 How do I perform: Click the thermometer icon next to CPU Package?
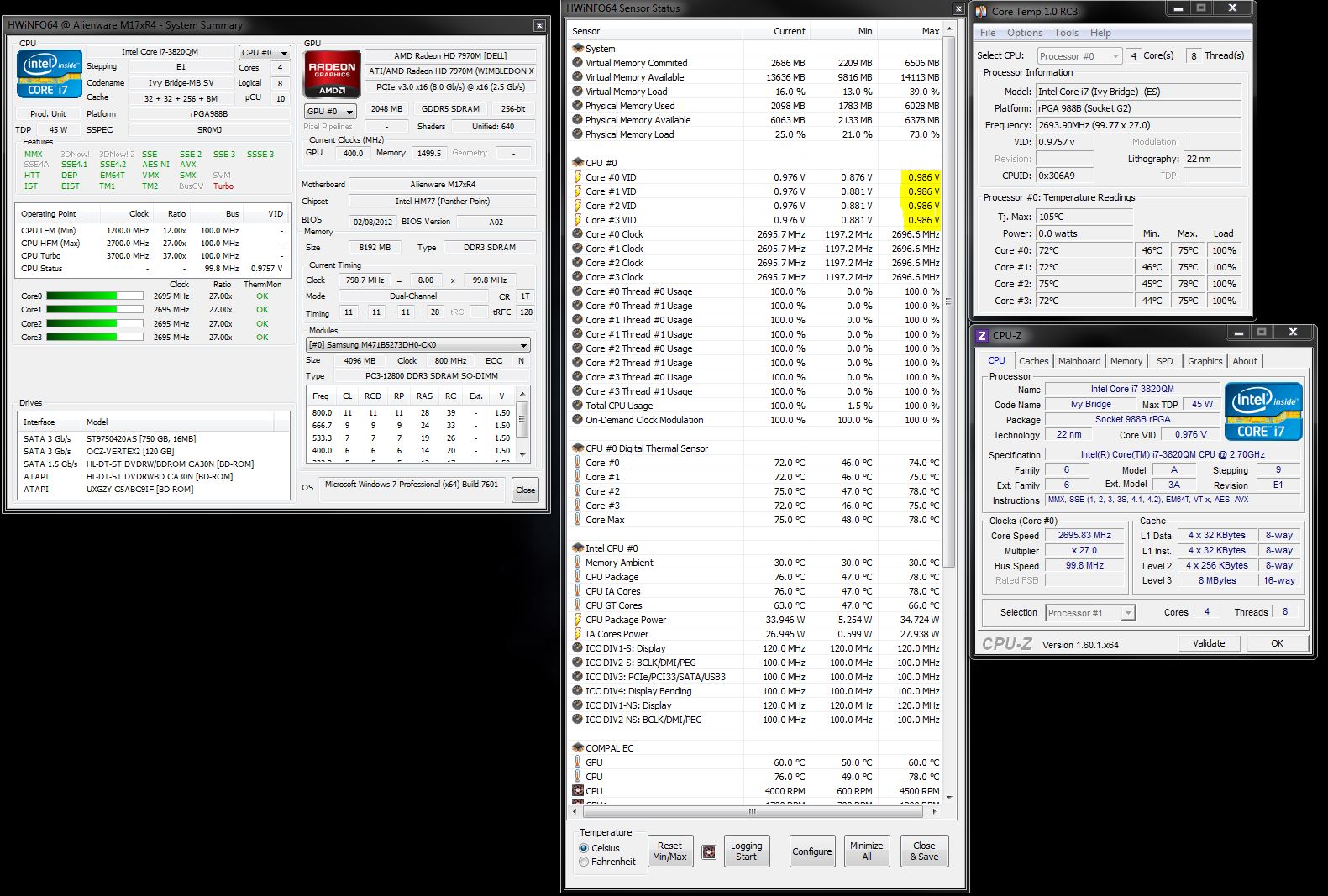point(577,577)
